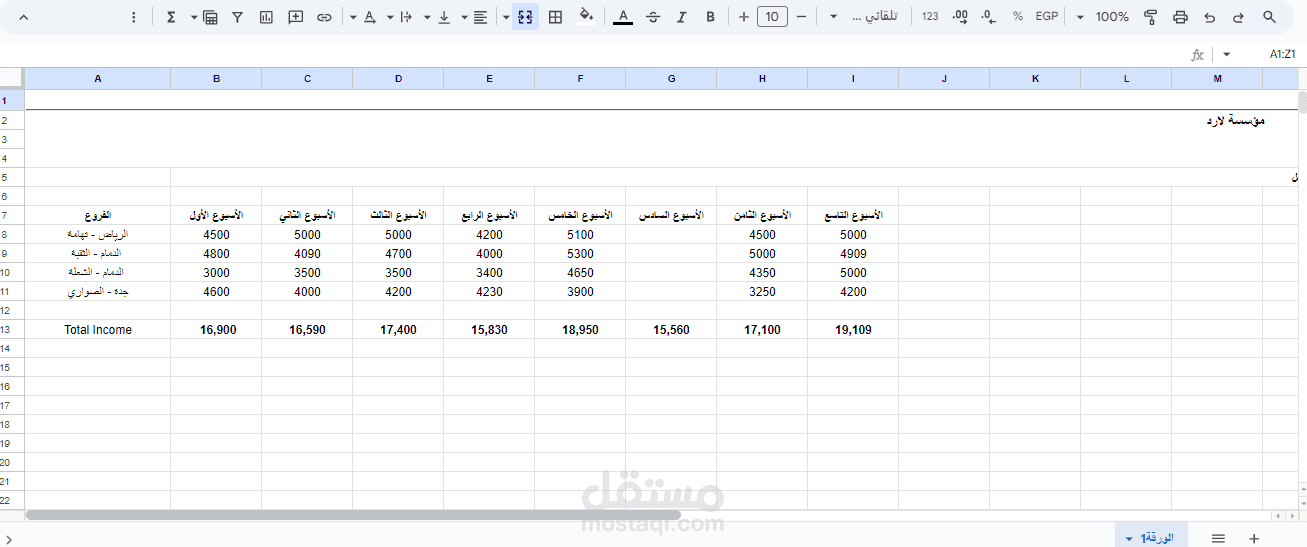Toggle italic formatting with the I icon
The width and height of the screenshot is (1307, 547).
(x=681, y=17)
